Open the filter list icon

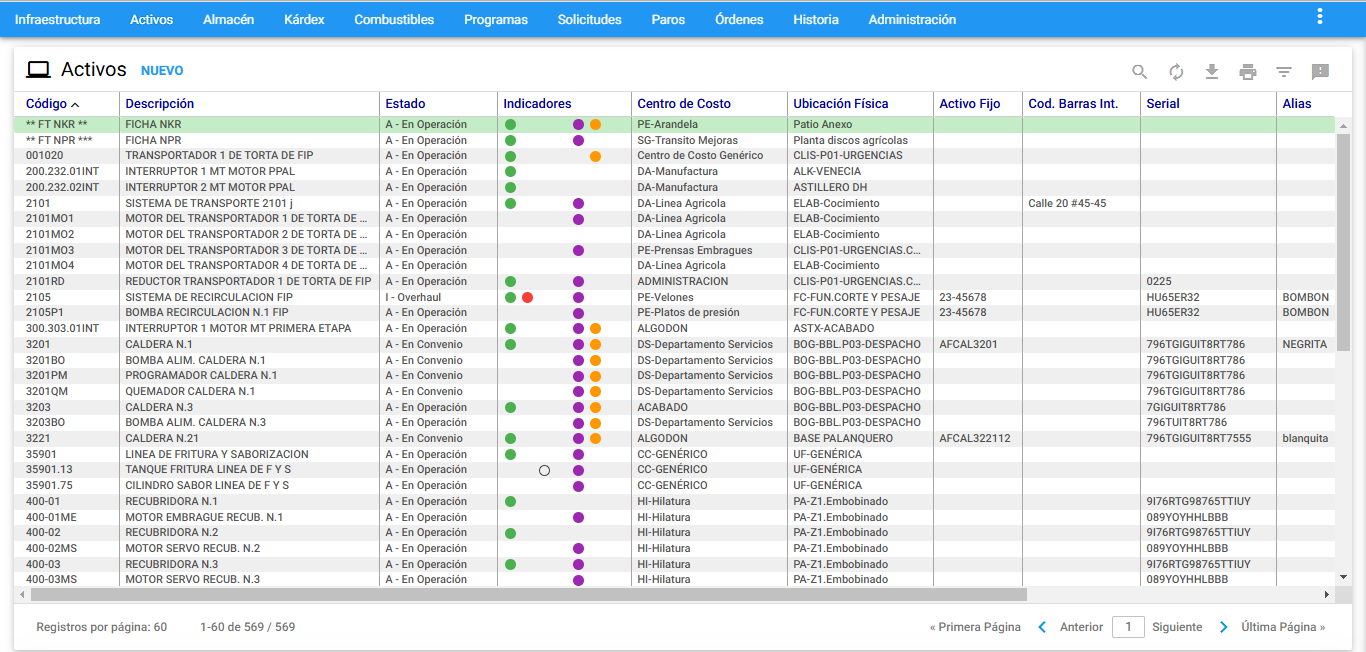(x=1284, y=71)
